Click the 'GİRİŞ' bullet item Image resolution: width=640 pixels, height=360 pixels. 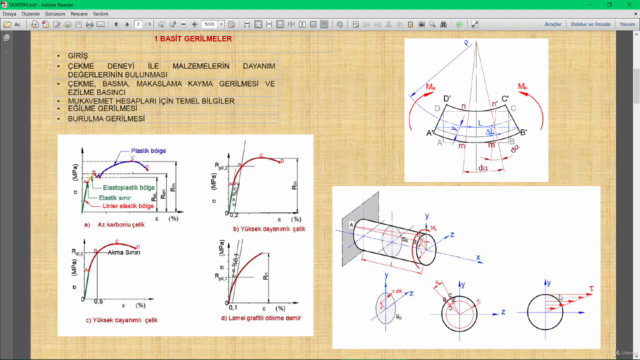pos(78,56)
